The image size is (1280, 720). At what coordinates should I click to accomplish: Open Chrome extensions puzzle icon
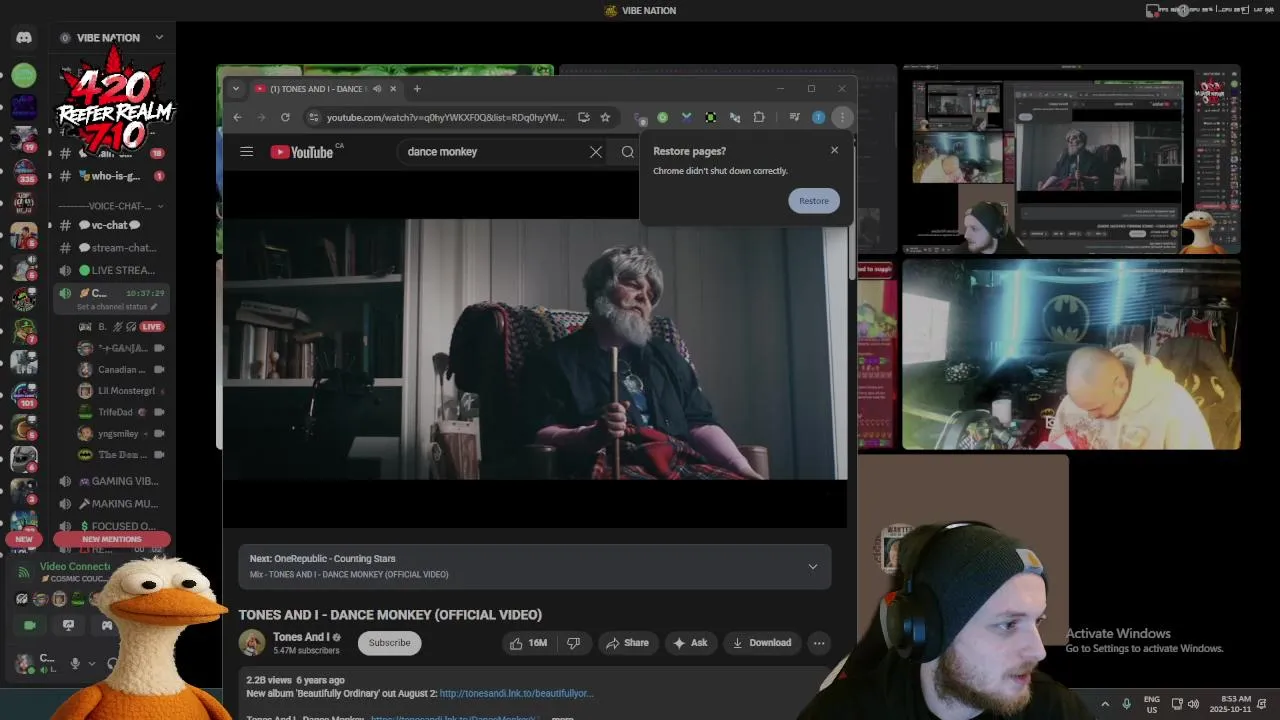759,117
